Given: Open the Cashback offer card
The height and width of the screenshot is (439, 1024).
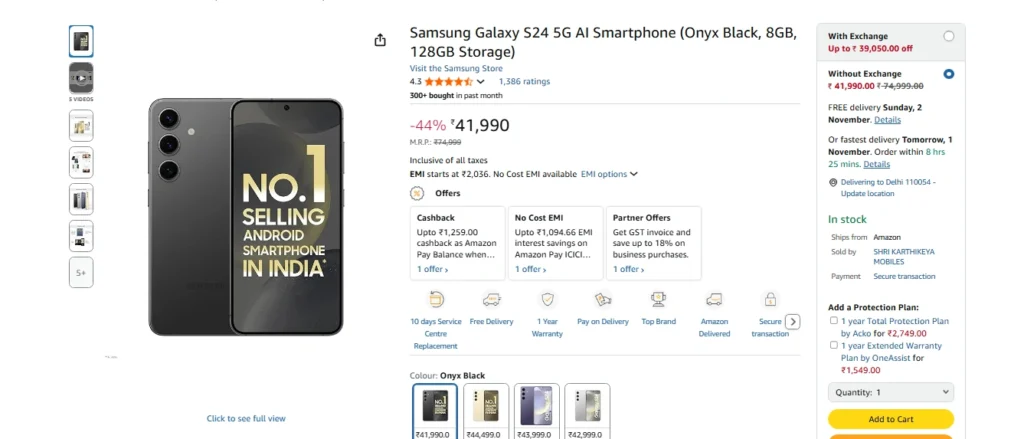Looking at the screenshot, I should [x=456, y=243].
